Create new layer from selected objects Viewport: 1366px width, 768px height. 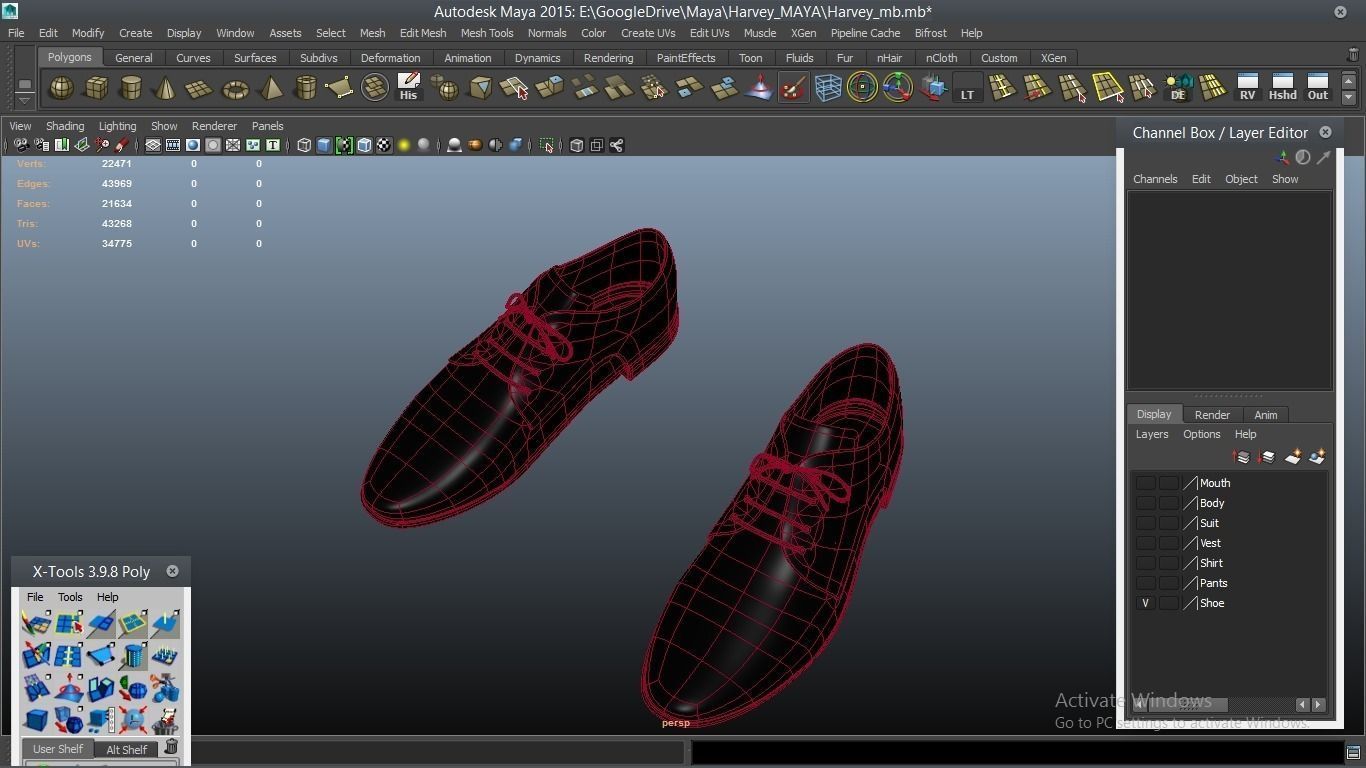[1317, 457]
